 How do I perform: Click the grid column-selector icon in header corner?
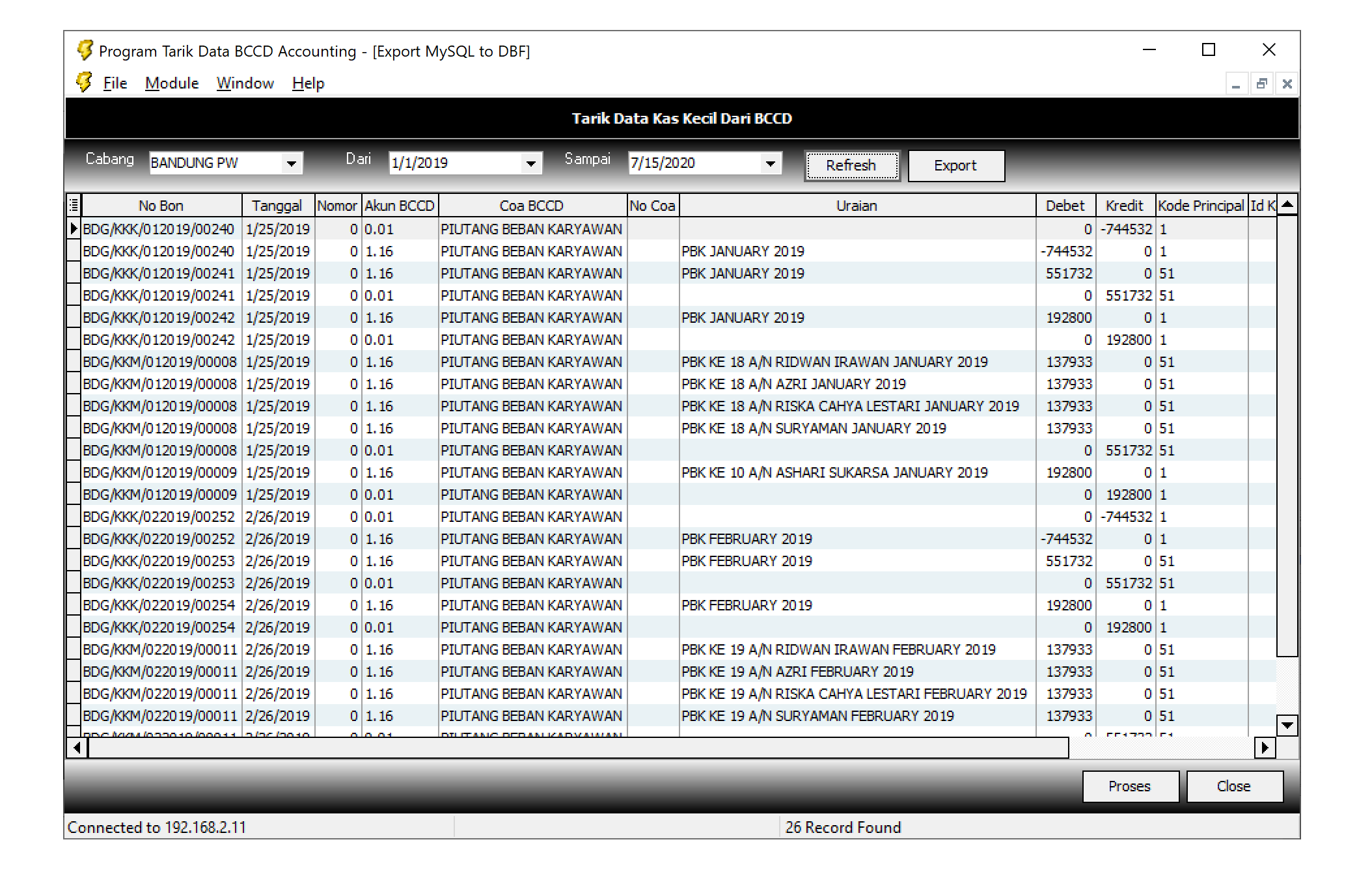pos(74,206)
